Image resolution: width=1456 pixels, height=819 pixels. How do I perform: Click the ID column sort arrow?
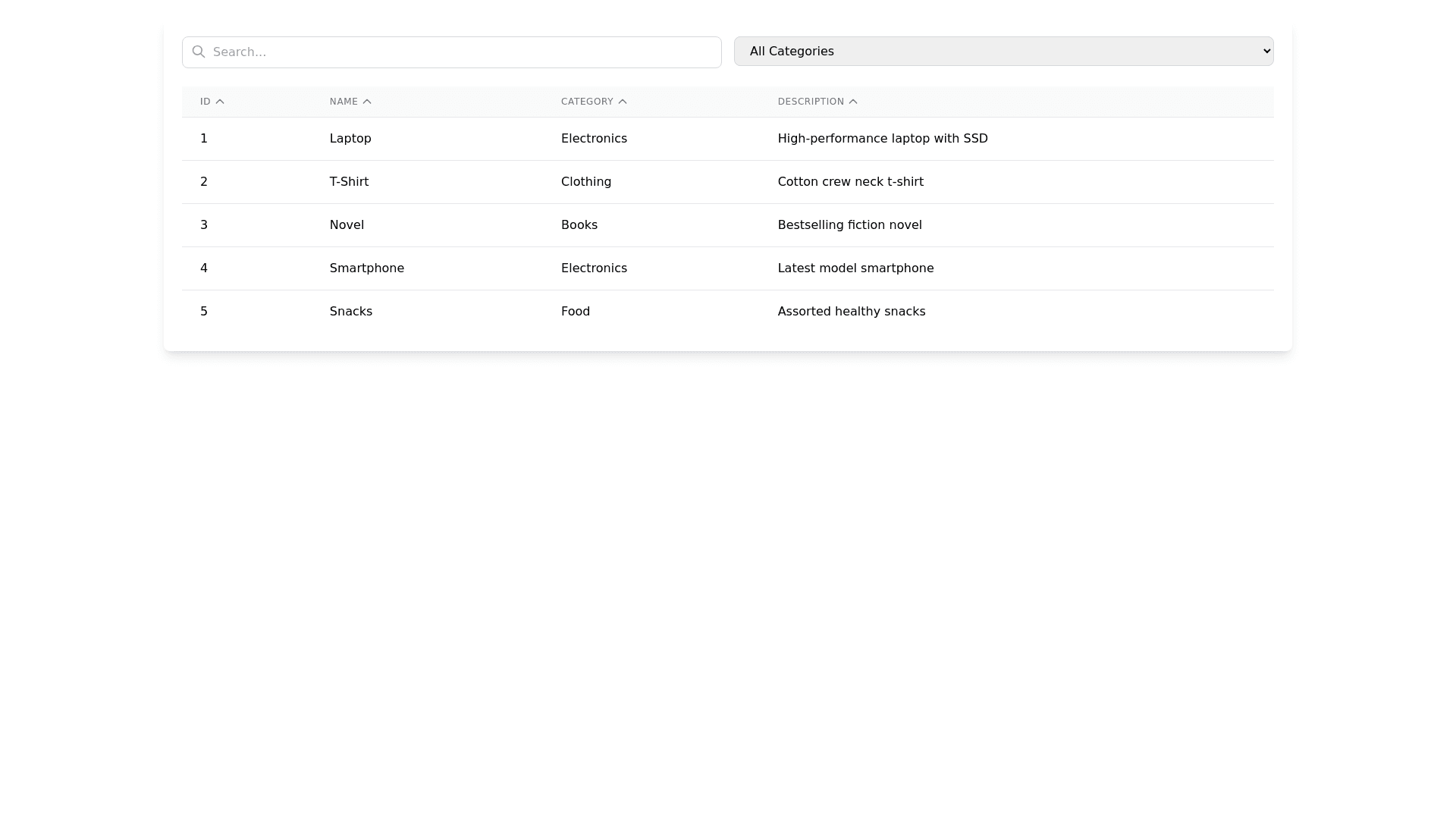220,102
